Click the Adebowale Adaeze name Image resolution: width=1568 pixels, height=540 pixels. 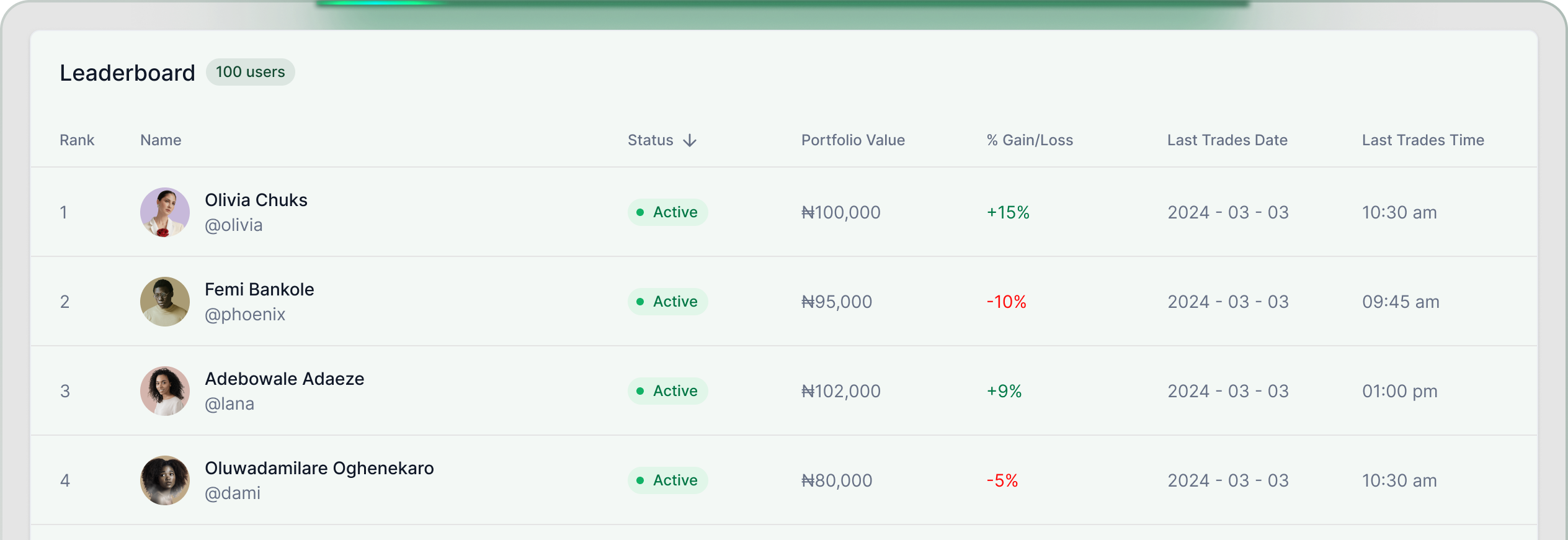point(285,379)
